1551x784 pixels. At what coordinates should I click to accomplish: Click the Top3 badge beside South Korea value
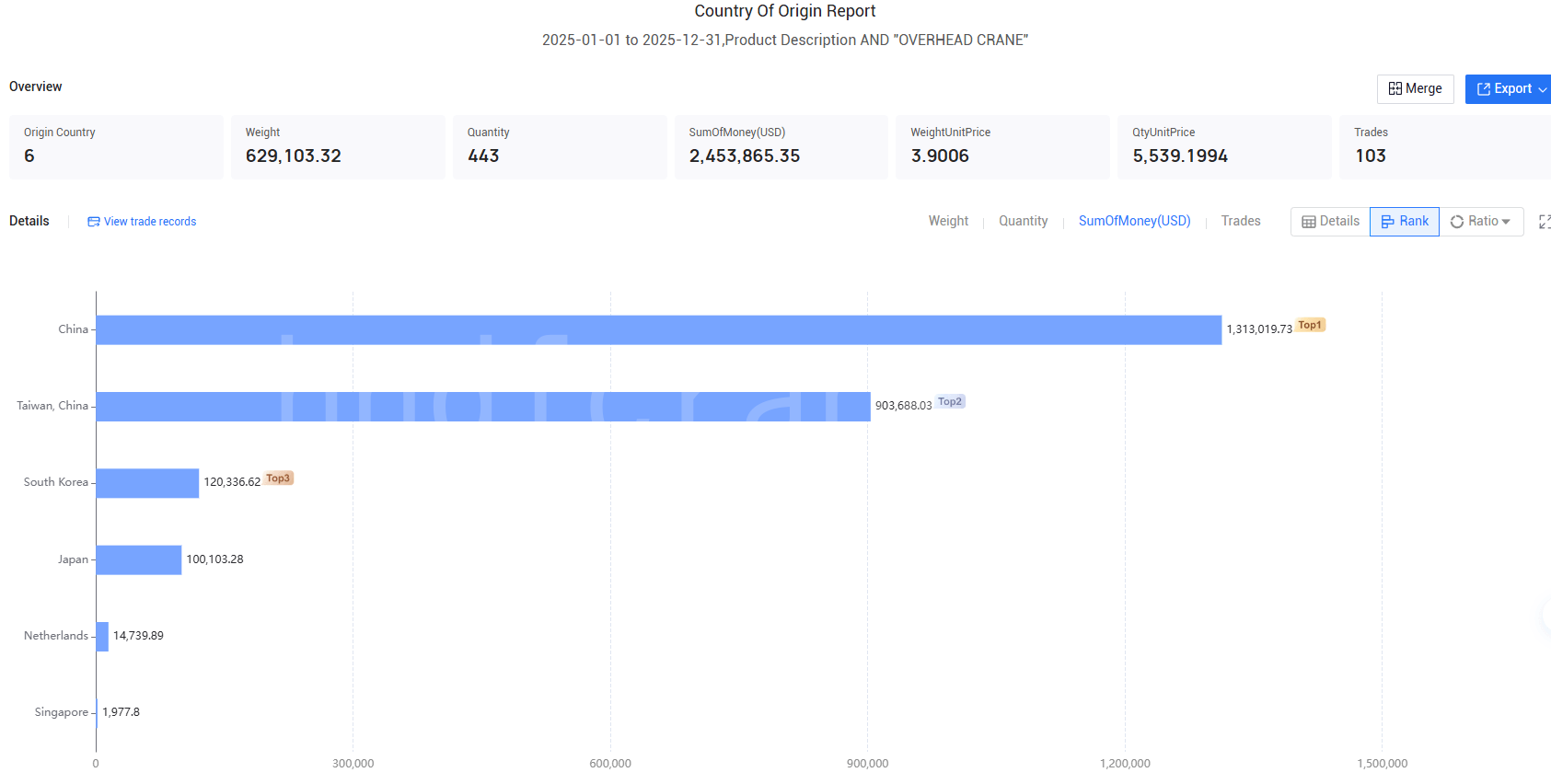278,478
